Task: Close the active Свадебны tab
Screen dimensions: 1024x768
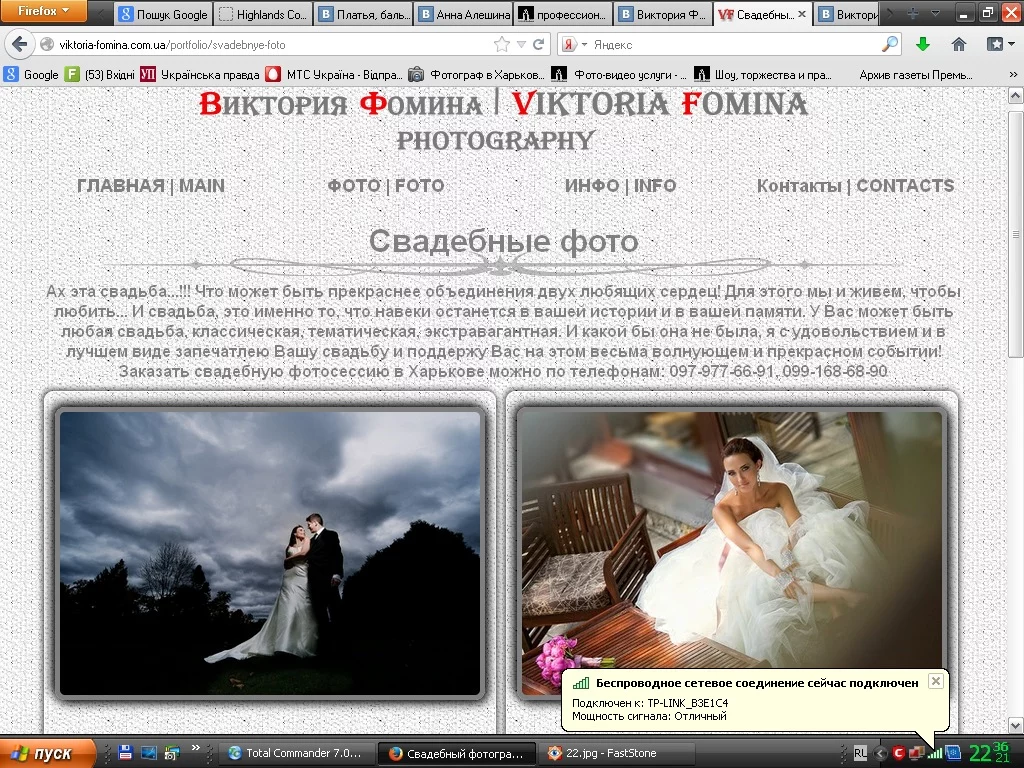Action: [x=802, y=15]
